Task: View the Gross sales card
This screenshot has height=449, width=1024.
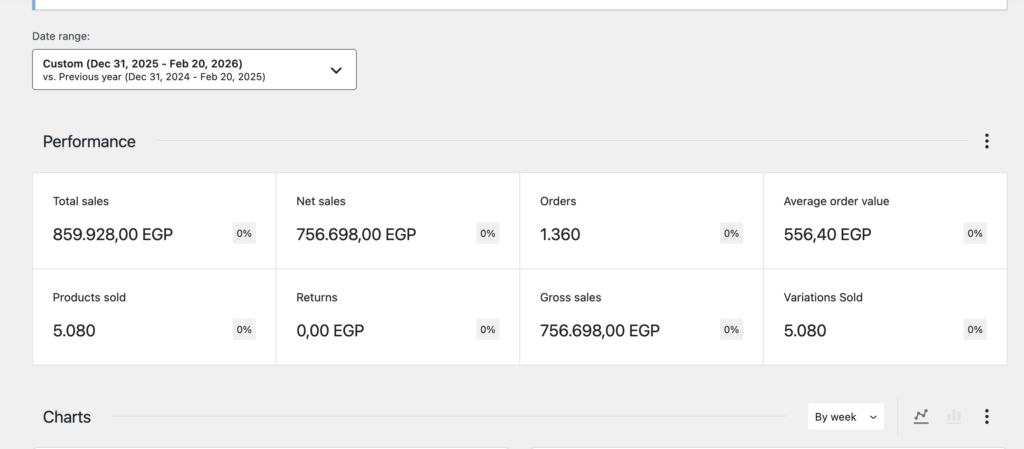Action: 641,317
